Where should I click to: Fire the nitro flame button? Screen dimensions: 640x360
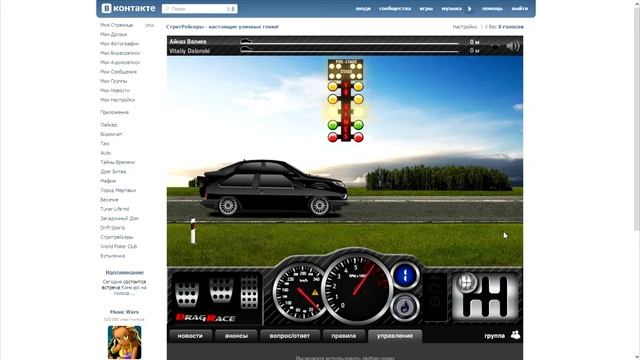pos(404,307)
